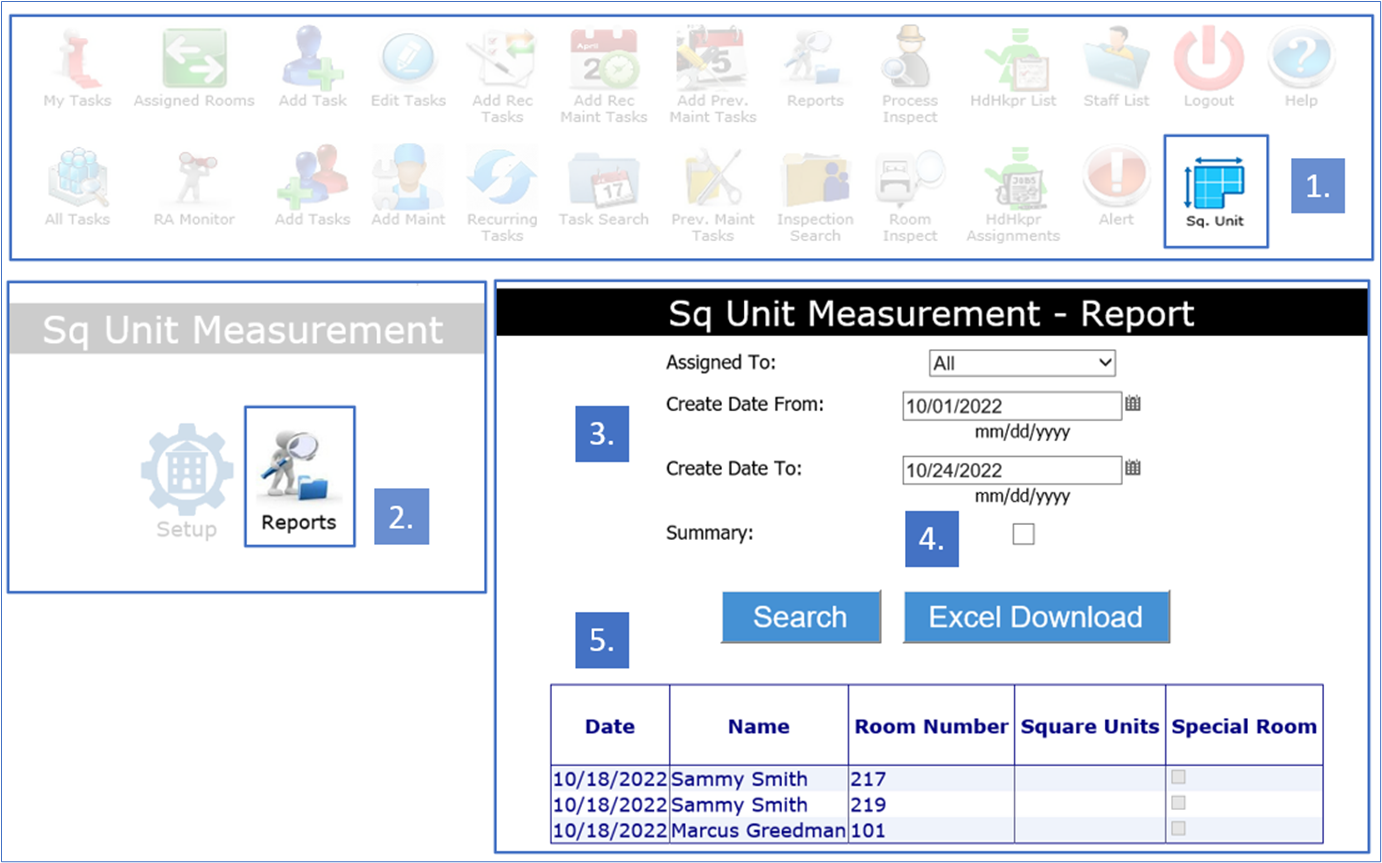The image size is (1382, 863).
Task: Click the Staff List icon
Action: (1116, 62)
